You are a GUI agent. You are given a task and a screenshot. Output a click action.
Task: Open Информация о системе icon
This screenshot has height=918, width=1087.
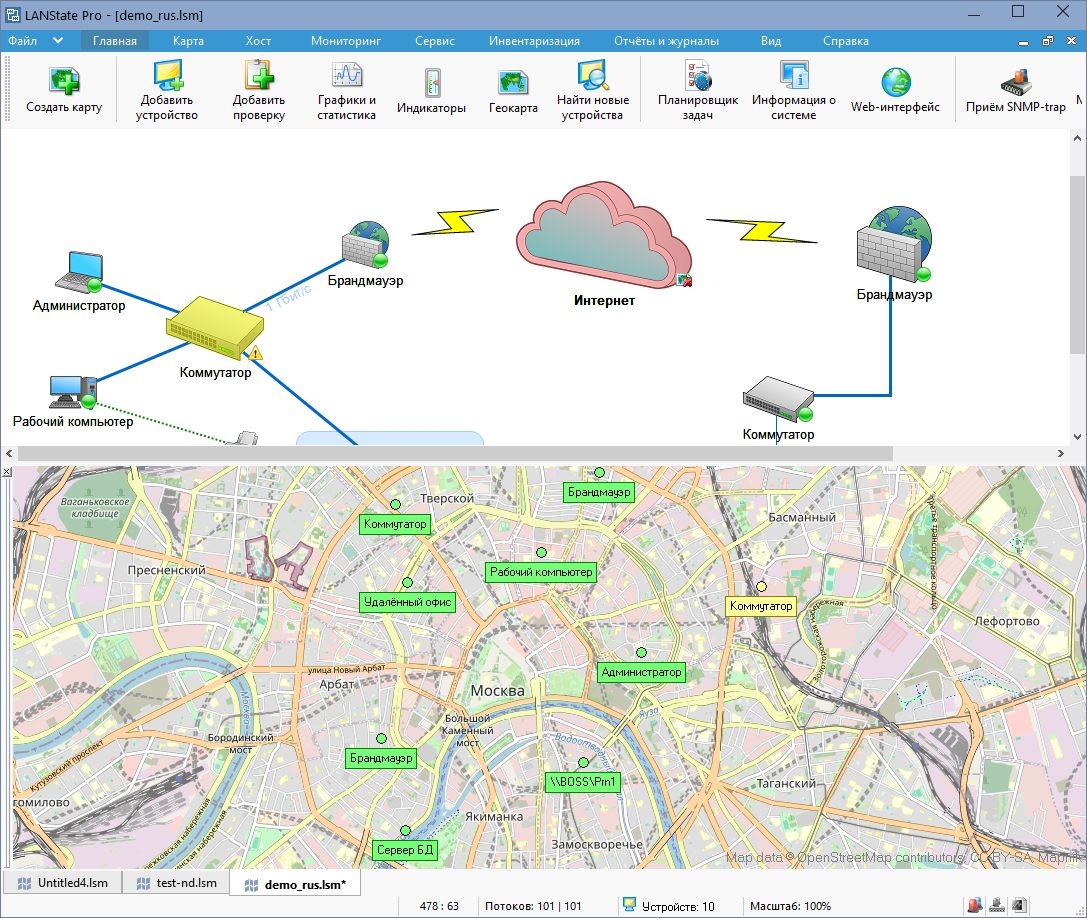tap(794, 75)
